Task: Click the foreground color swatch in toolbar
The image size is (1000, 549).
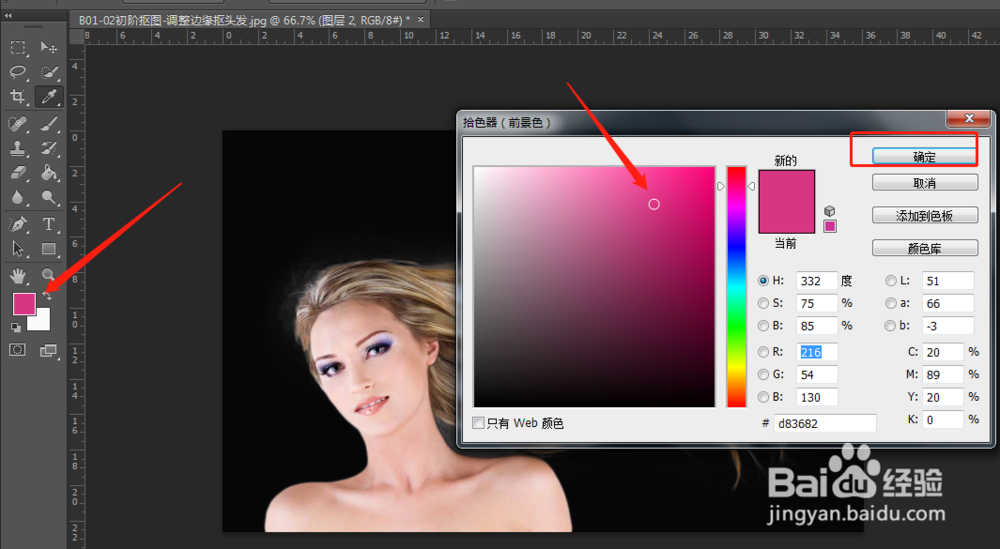Action: click(x=24, y=304)
